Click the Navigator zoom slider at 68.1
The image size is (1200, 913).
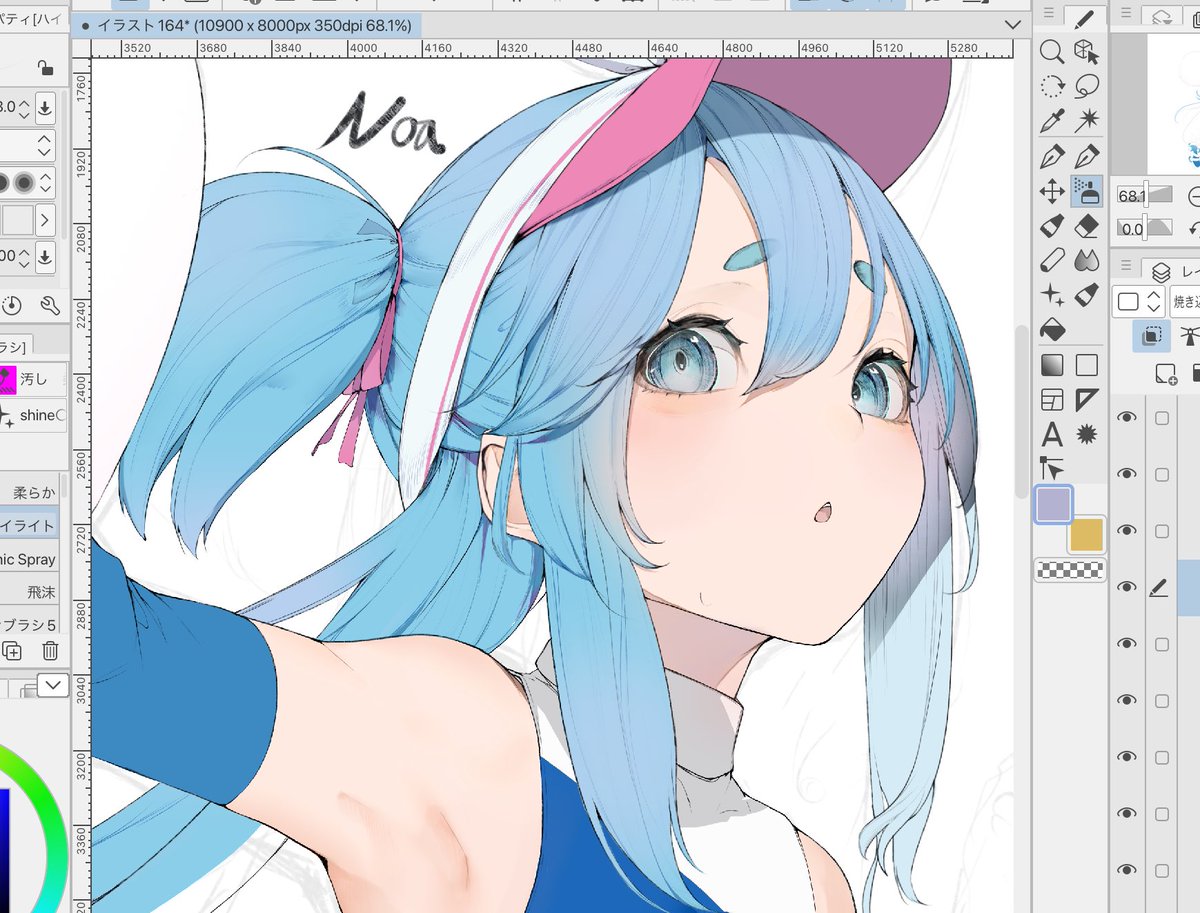tap(1146, 196)
